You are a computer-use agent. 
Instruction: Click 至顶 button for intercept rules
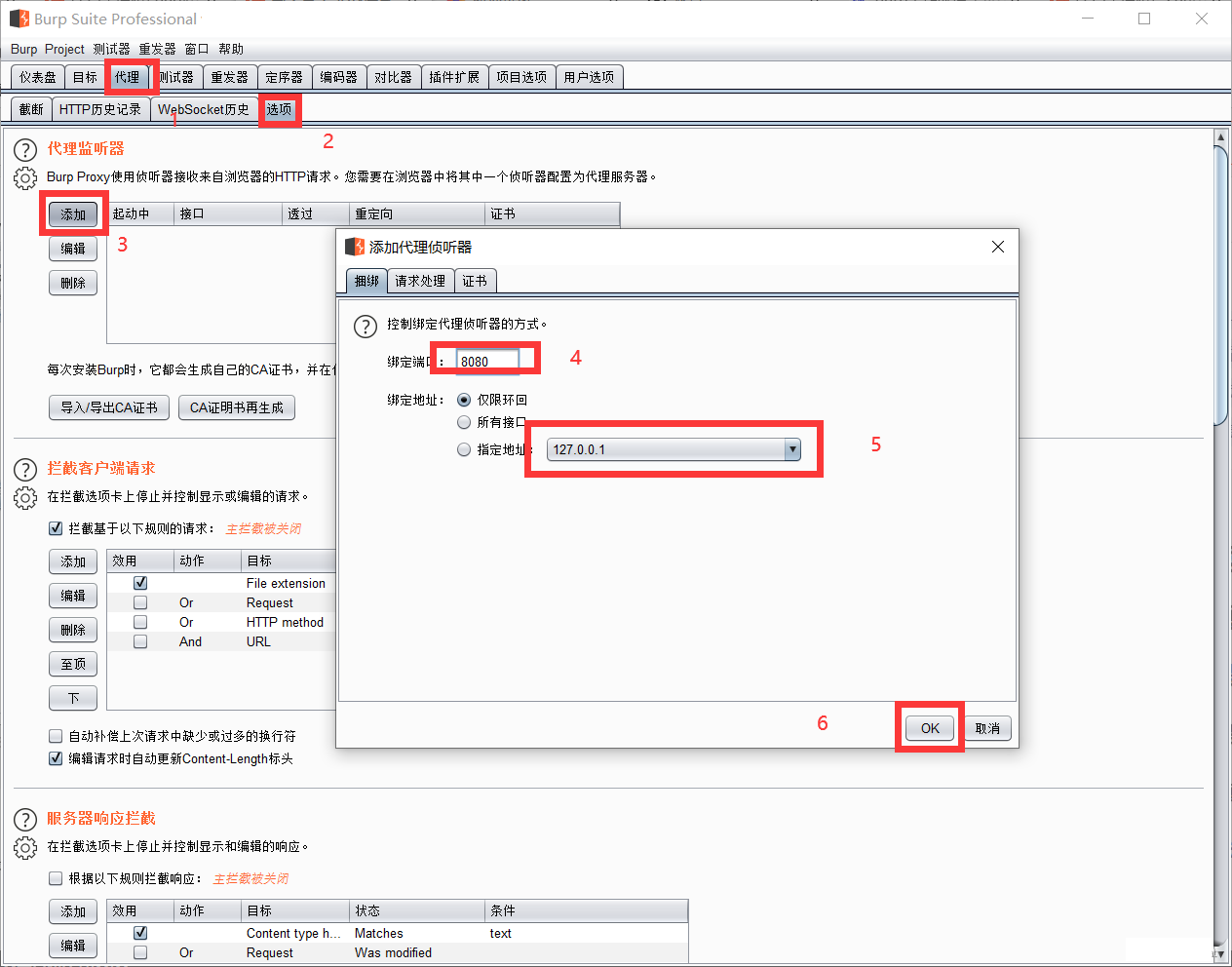click(73, 664)
